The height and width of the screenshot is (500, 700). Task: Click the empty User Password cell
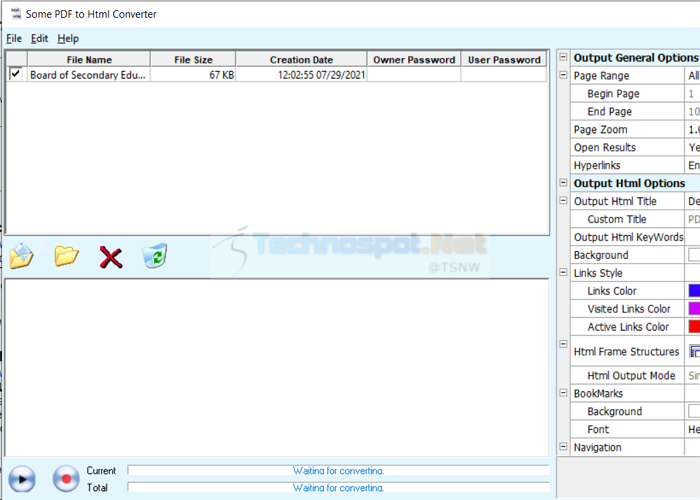pyautogui.click(x=504, y=75)
